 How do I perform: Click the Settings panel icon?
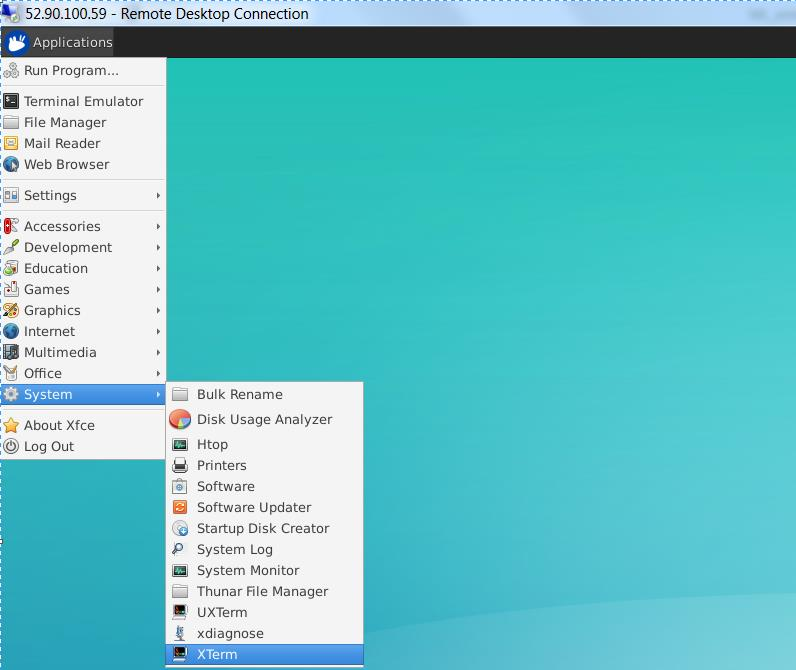tap(11, 195)
